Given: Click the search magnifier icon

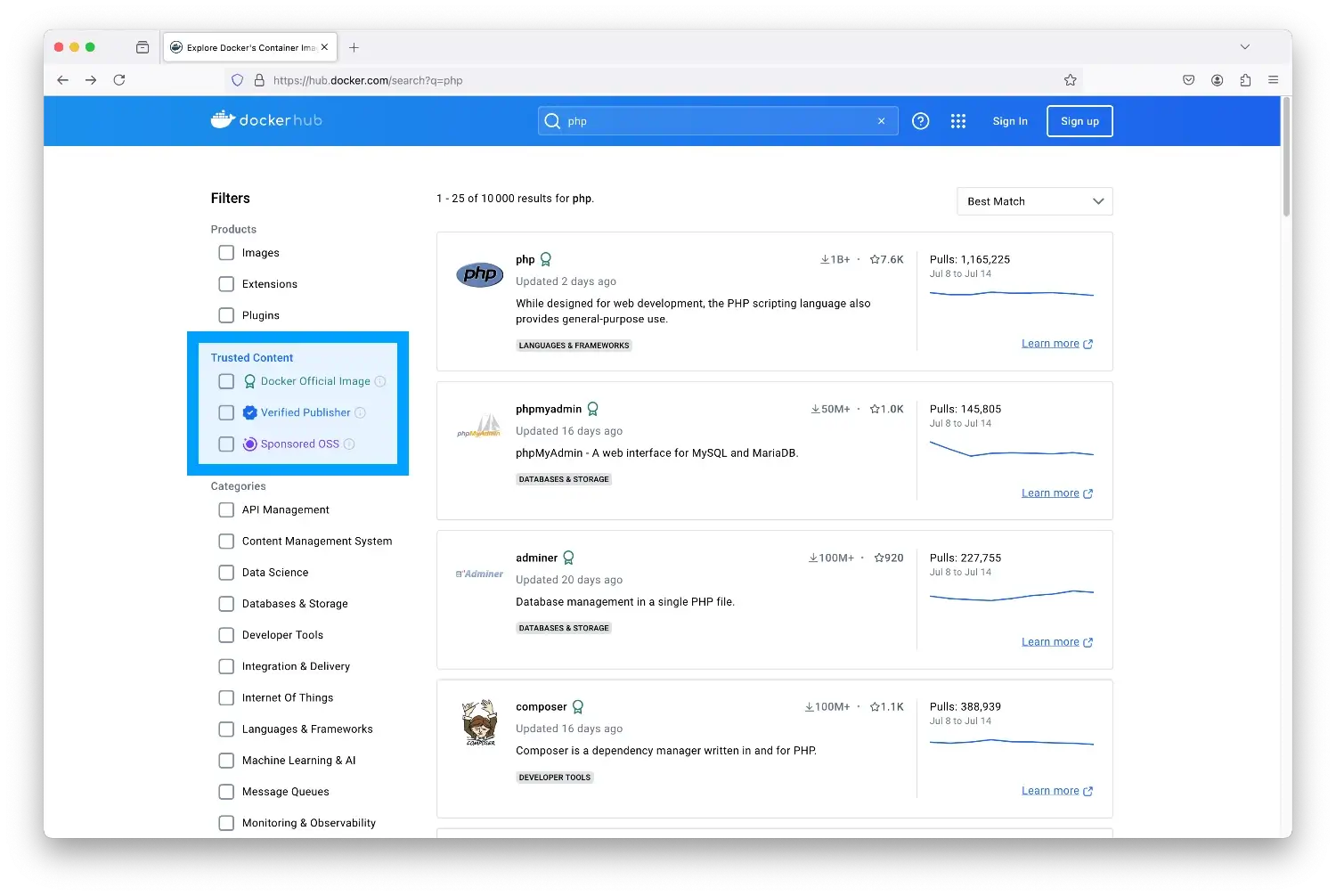Looking at the screenshot, I should point(552,121).
